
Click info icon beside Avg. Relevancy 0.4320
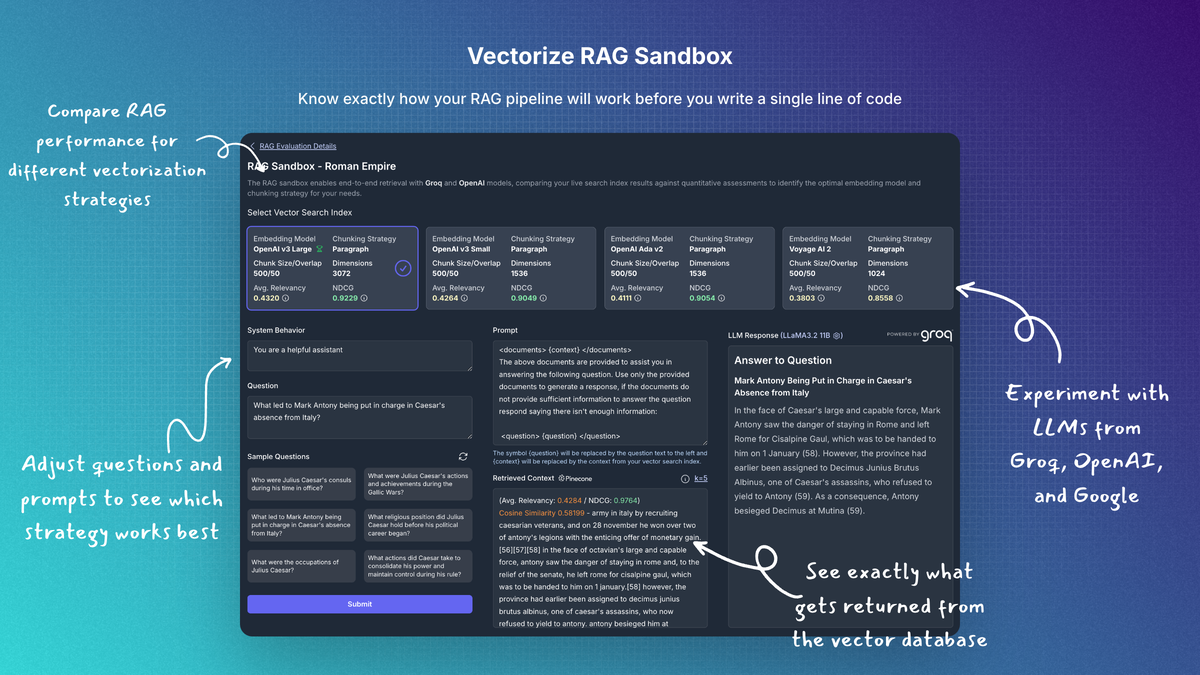[286, 298]
